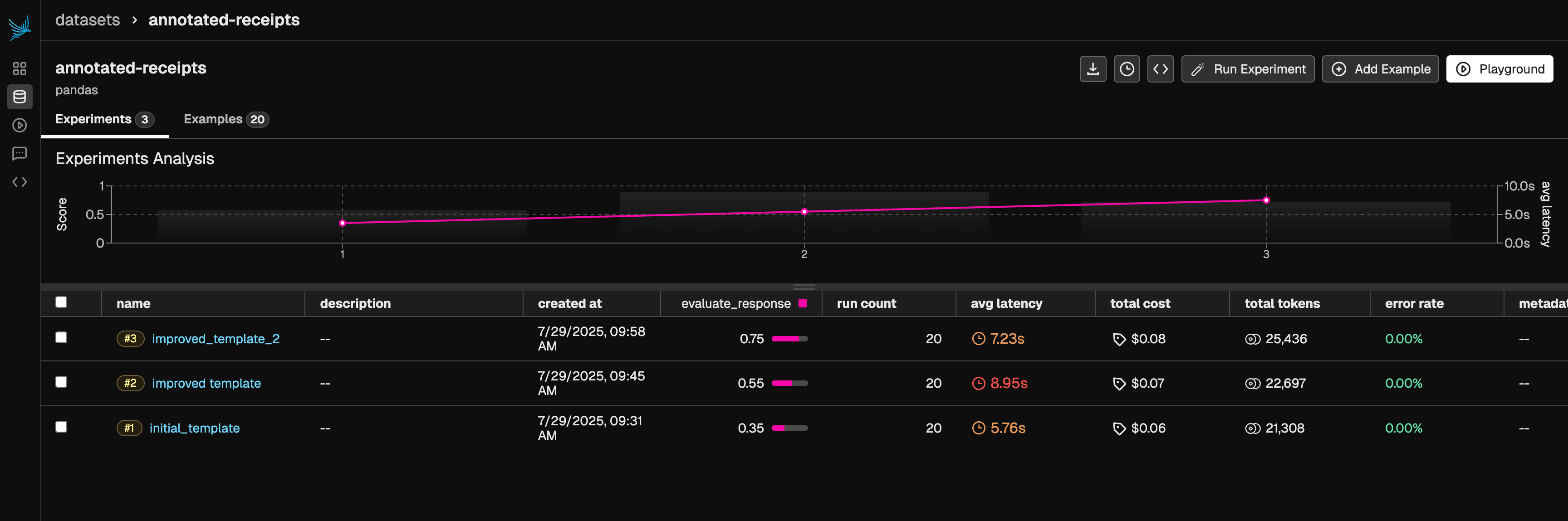Click the download dataset icon button
Viewport: 1568px width, 521px height.
click(1093, 69)
